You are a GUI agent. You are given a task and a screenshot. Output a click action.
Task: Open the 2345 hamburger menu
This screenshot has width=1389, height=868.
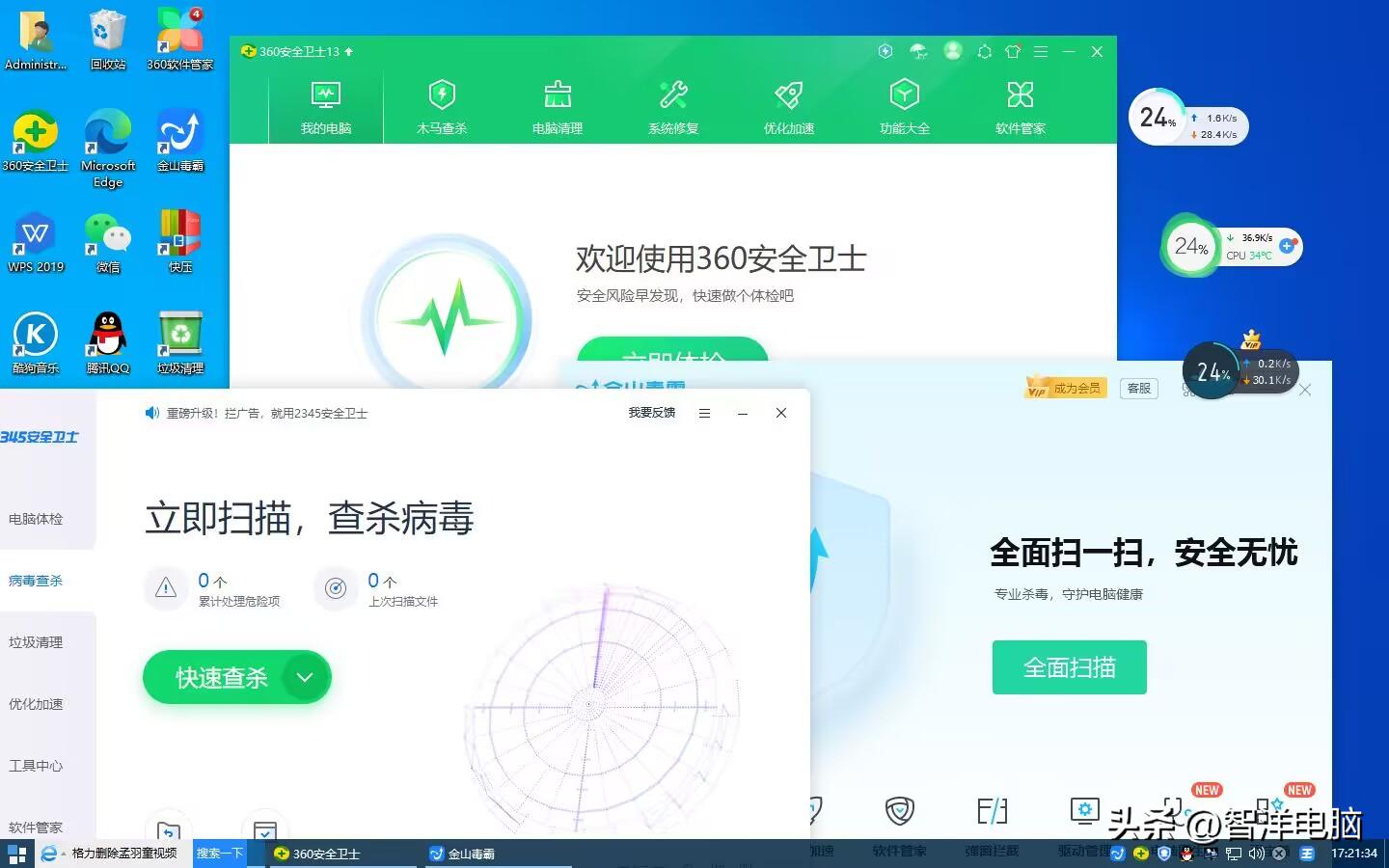(x=704, y=413)
